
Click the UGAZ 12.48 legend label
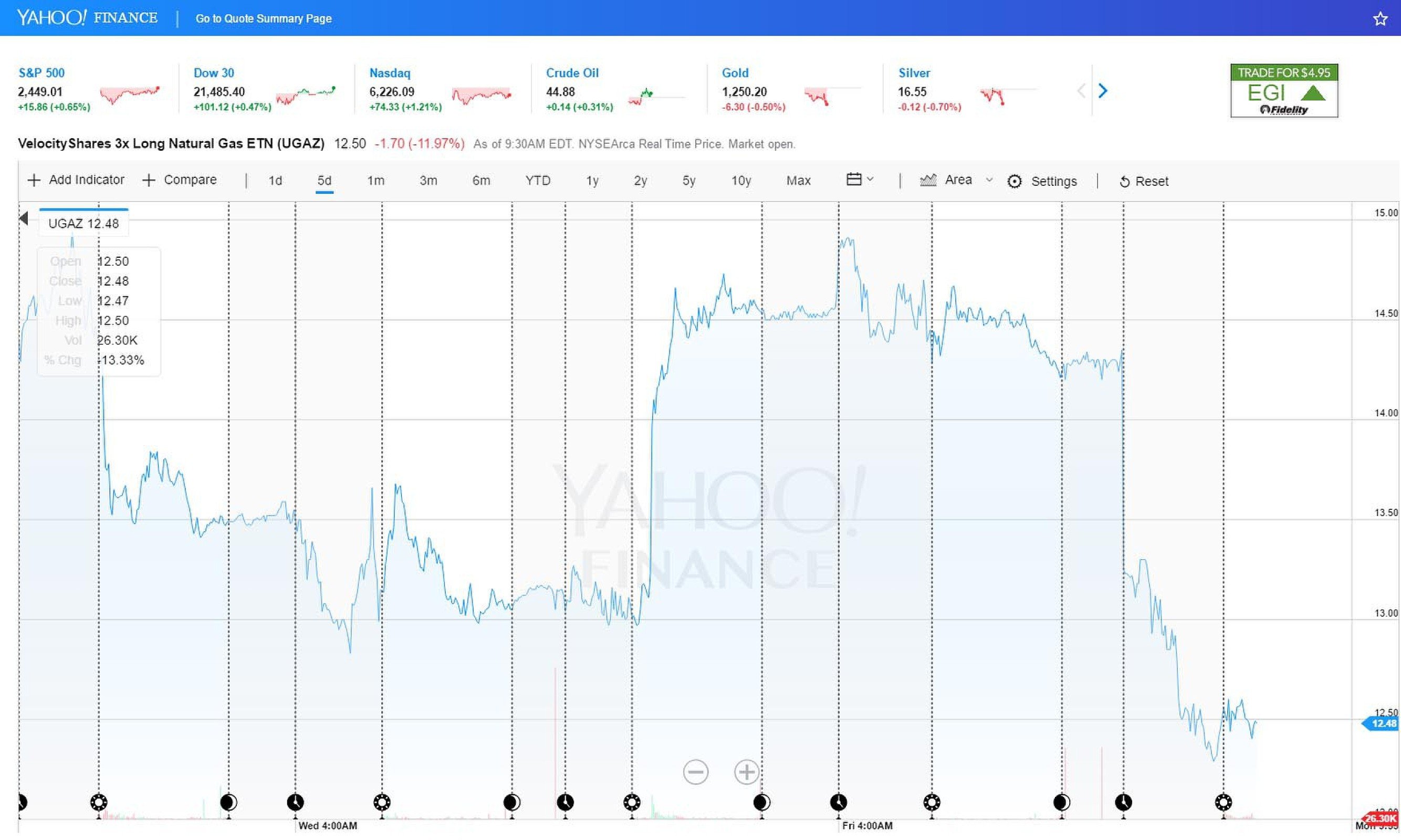[x=84, y=224]
